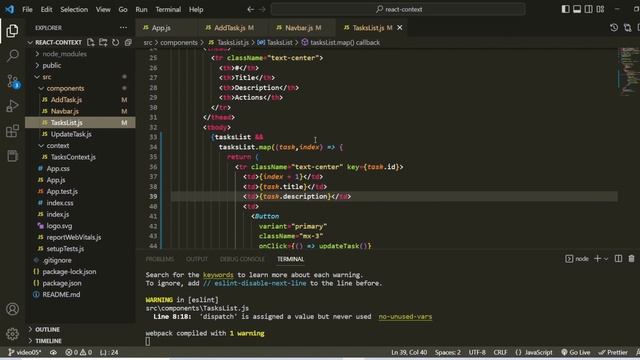Image resolution: width=640 pixels, height=360 pixels.
Task: Toggle the primary side bar layout icon
Action: tap(565, 9)
